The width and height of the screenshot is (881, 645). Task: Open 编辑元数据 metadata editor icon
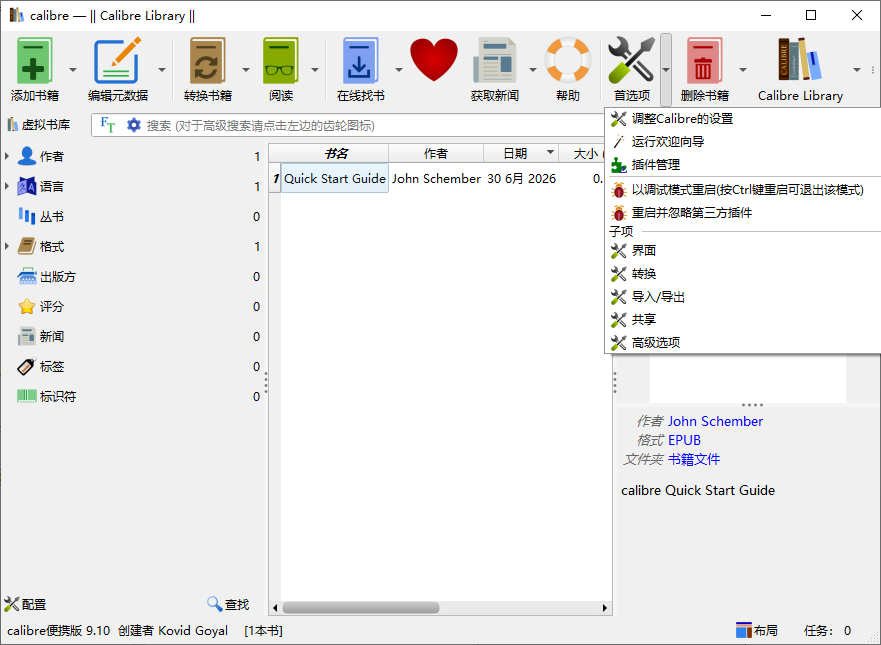pos(117,61)
